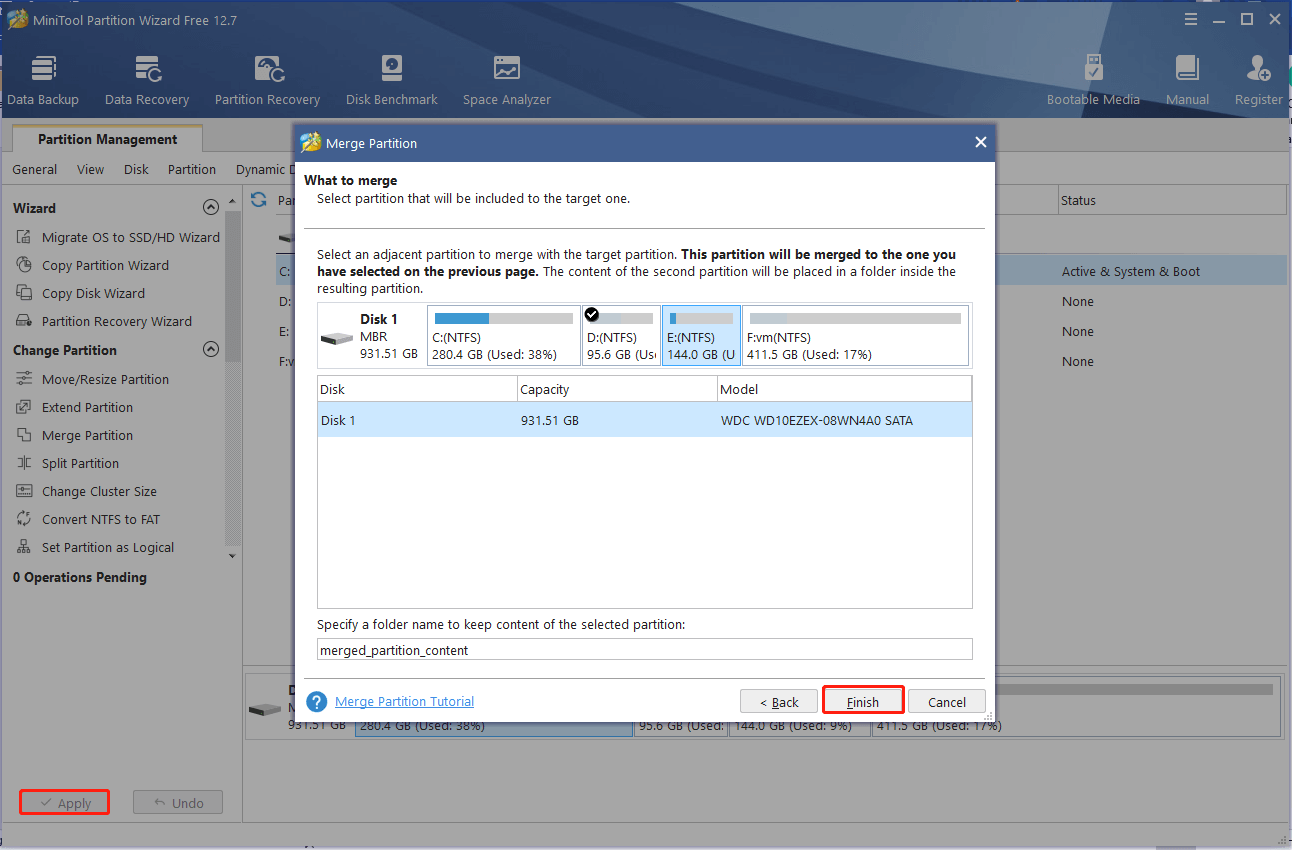The image size is (1292, 850).
Task: Click the Capacity column header
Action: pyautogui.click(x=617, y=389)
